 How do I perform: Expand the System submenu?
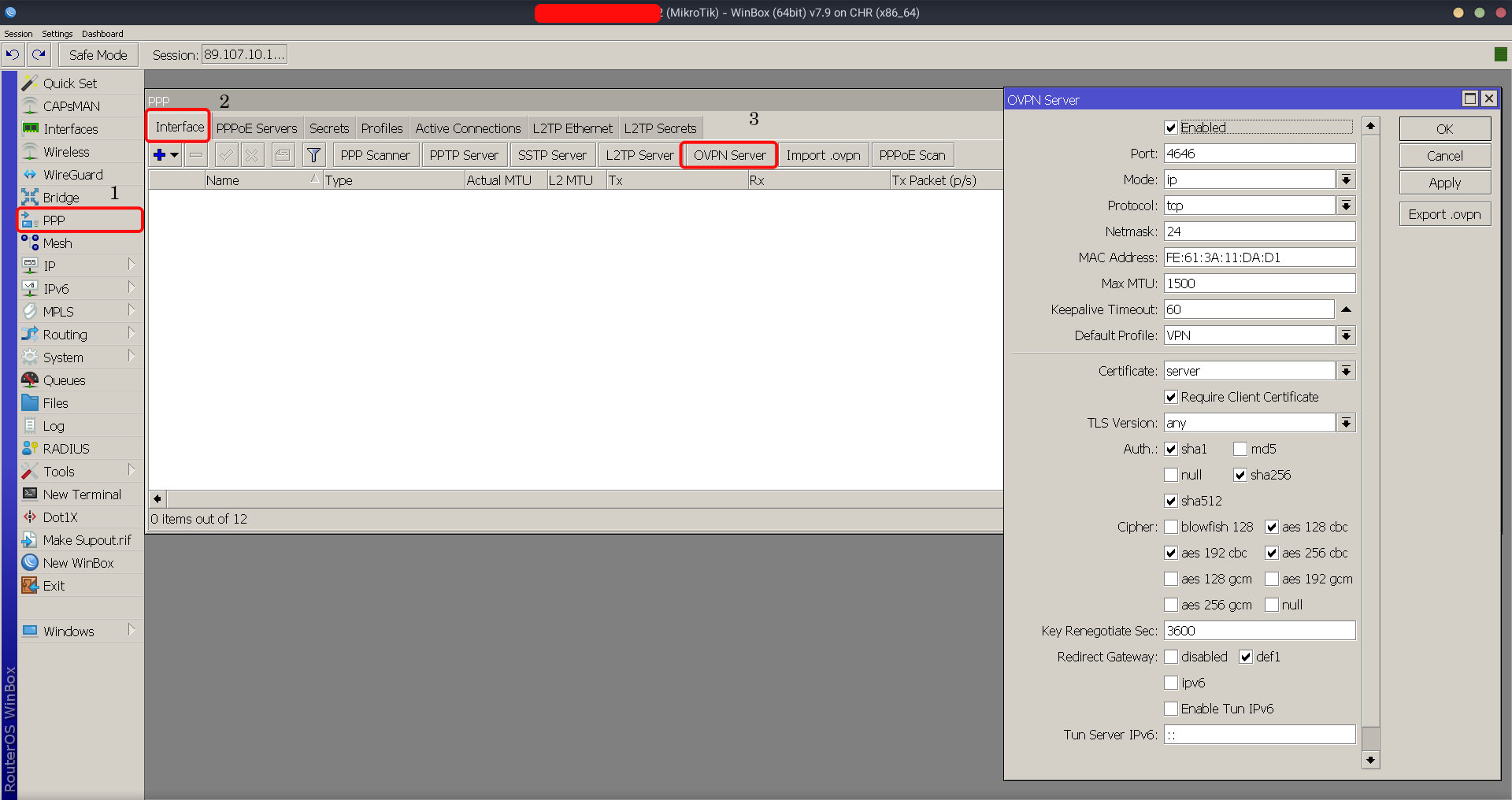tap(132, 357)
